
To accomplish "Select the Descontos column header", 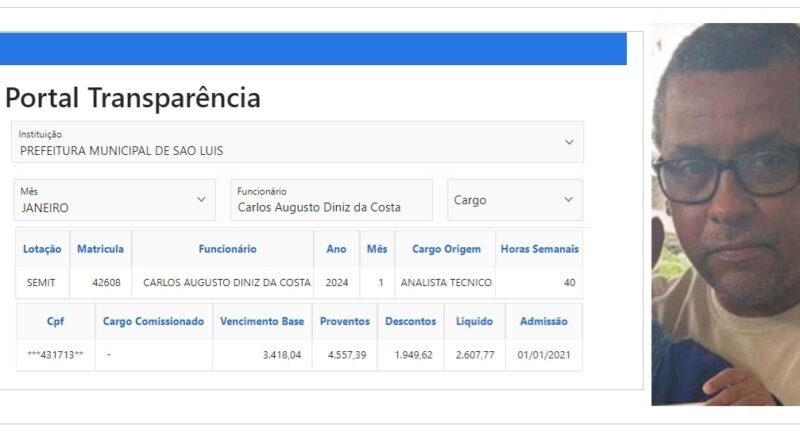I will pyautogui.click(x=409, y=322).
